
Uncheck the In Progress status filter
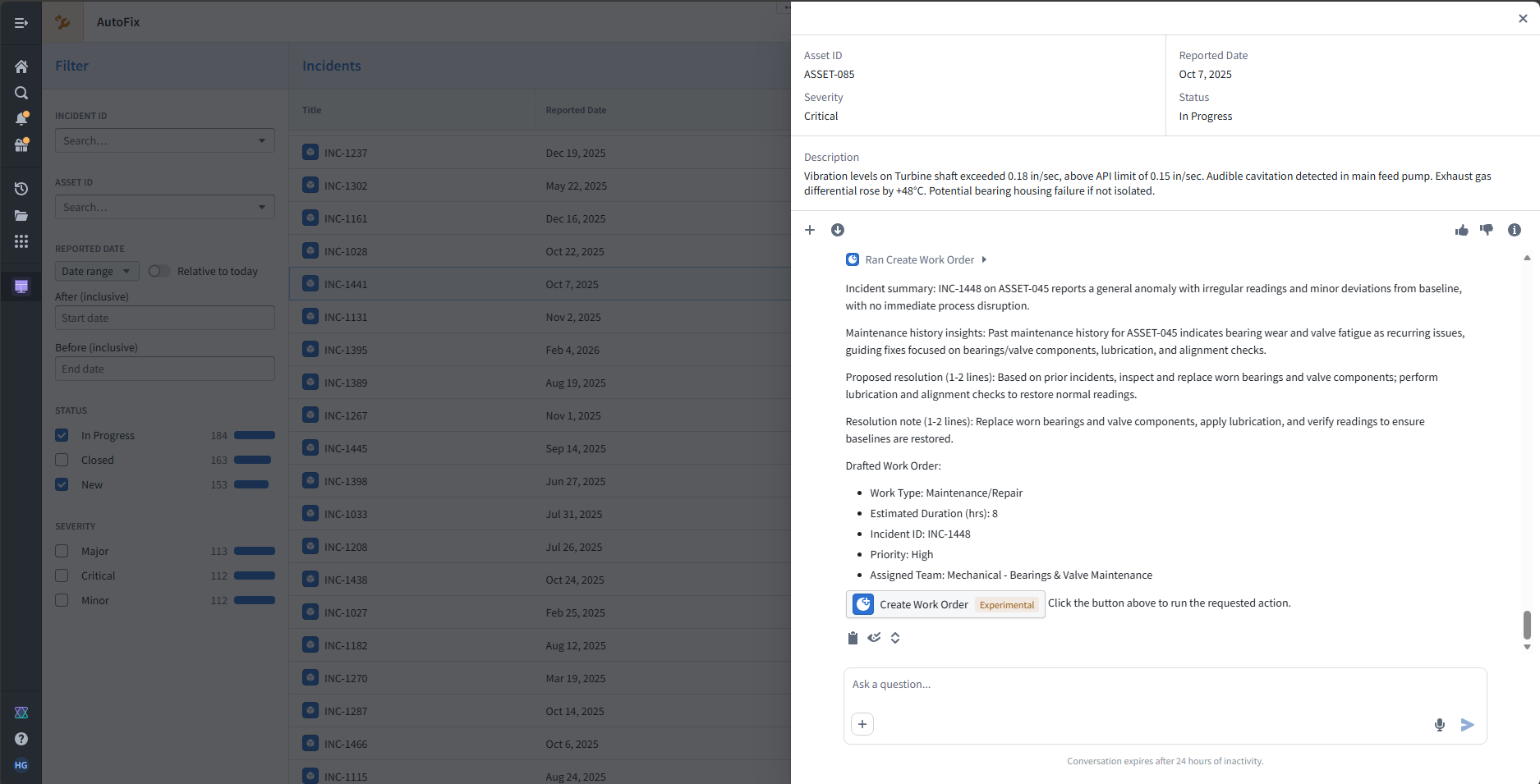click(62, 435)
